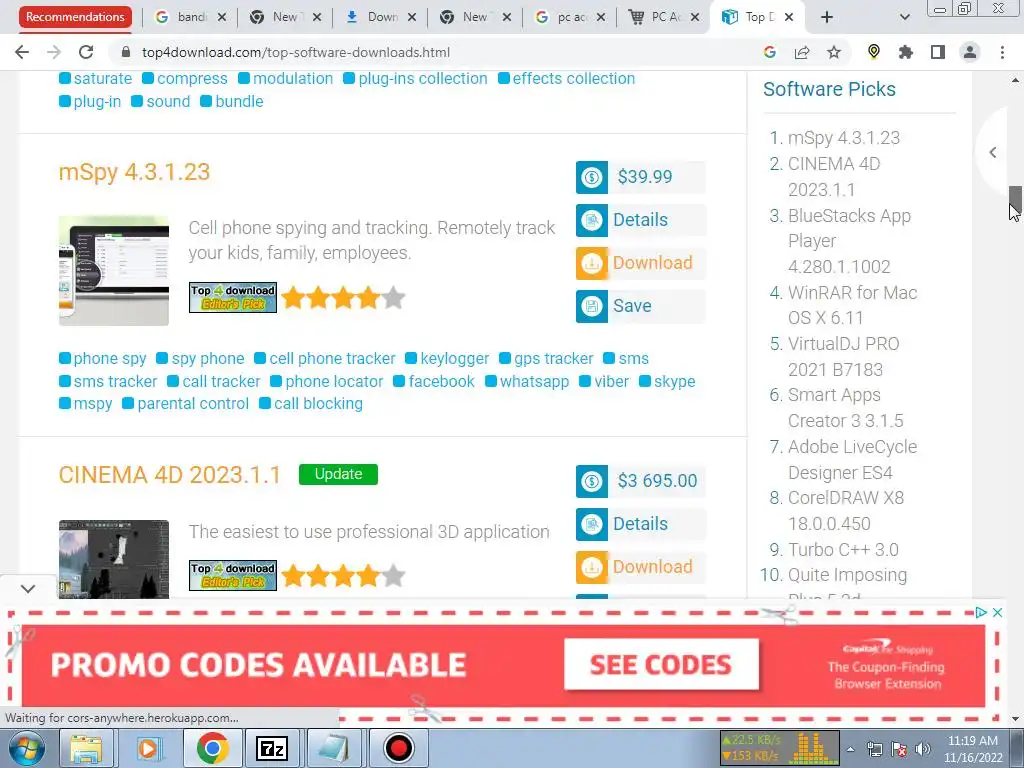
Task: Click the mSpy $39.99 price icon
Action: click(x=592, y=177)
